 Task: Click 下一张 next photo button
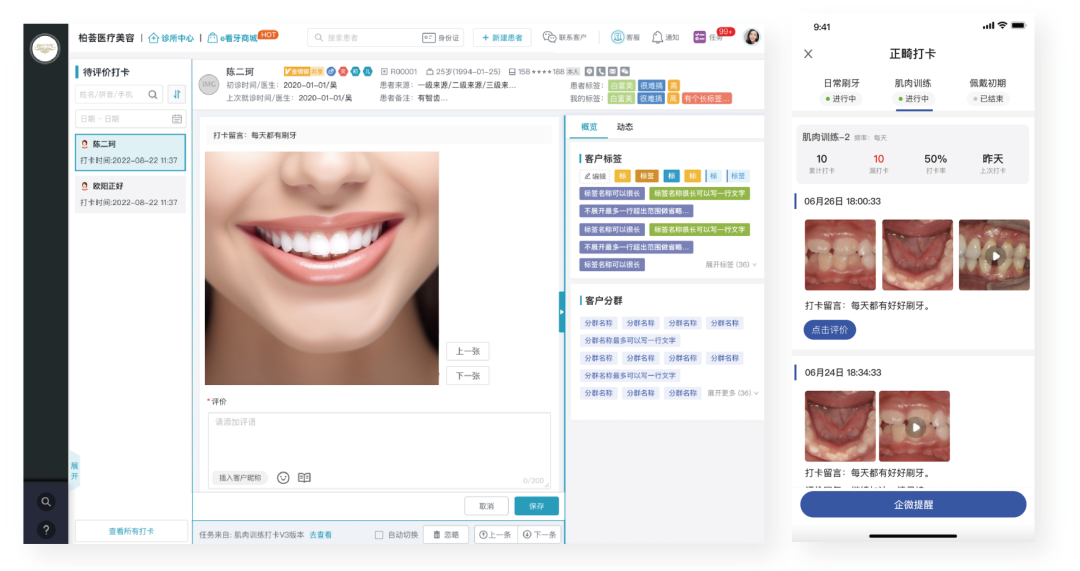click(x=468, y=375)
